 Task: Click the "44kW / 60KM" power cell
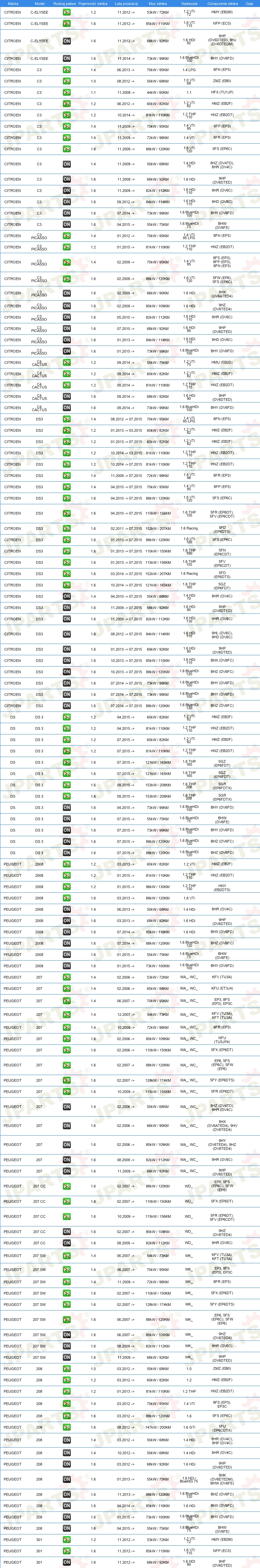pos(158,92)
